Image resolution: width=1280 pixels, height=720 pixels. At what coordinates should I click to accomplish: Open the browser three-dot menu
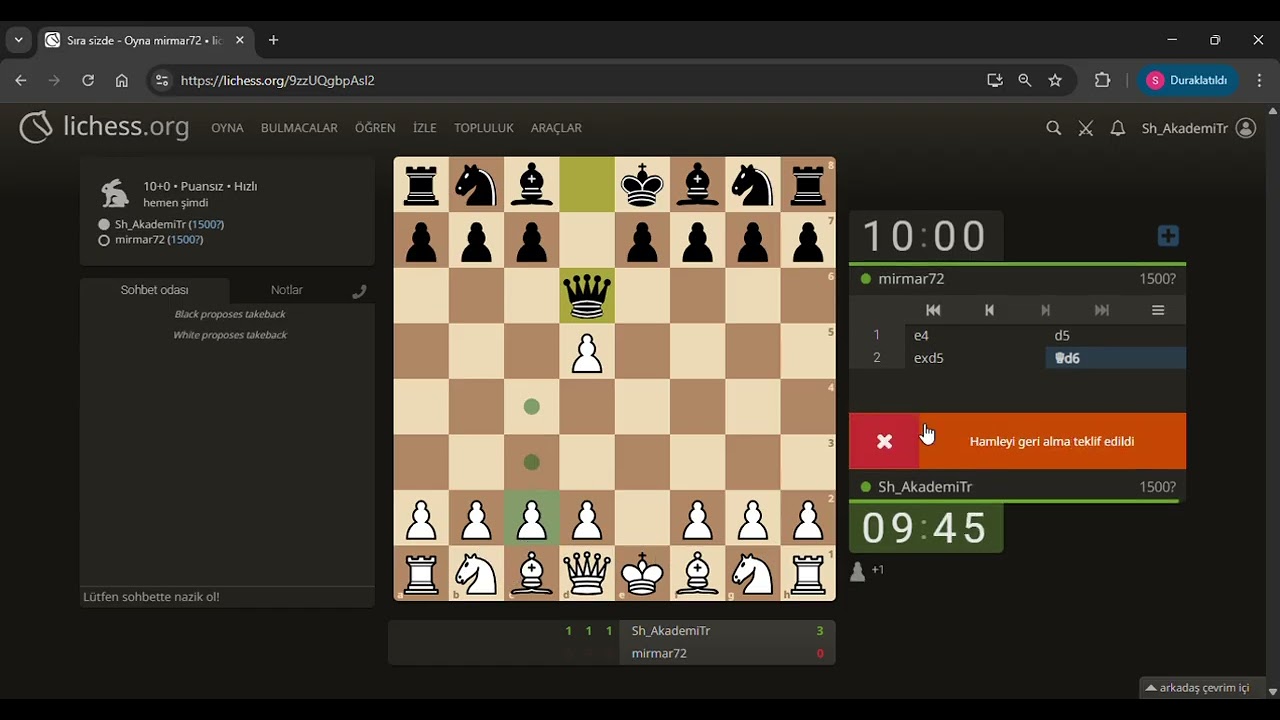[x=1258, y=80]
